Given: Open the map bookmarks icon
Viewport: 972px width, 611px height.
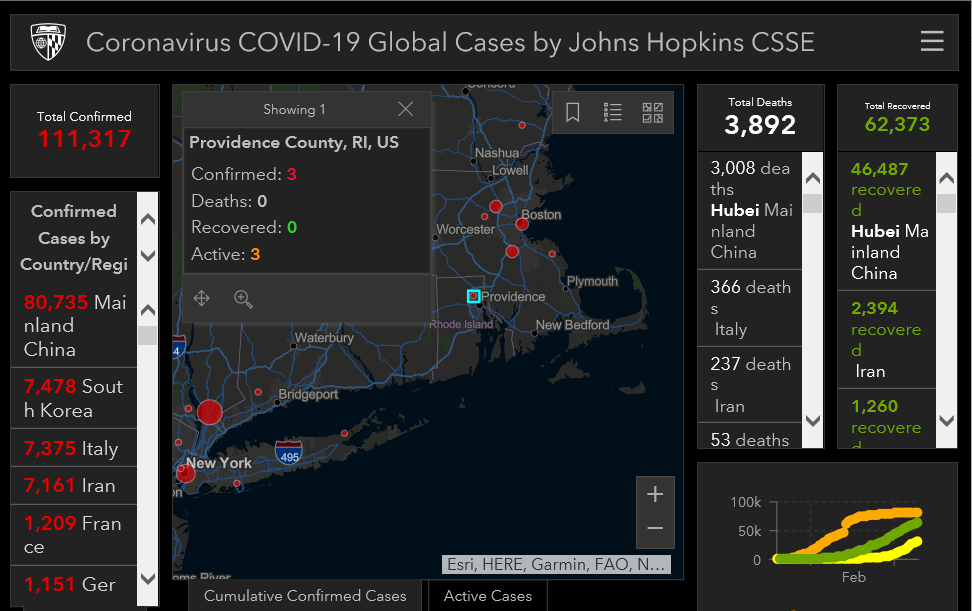Looking at the screenshot, I should [x=572, y=112].
